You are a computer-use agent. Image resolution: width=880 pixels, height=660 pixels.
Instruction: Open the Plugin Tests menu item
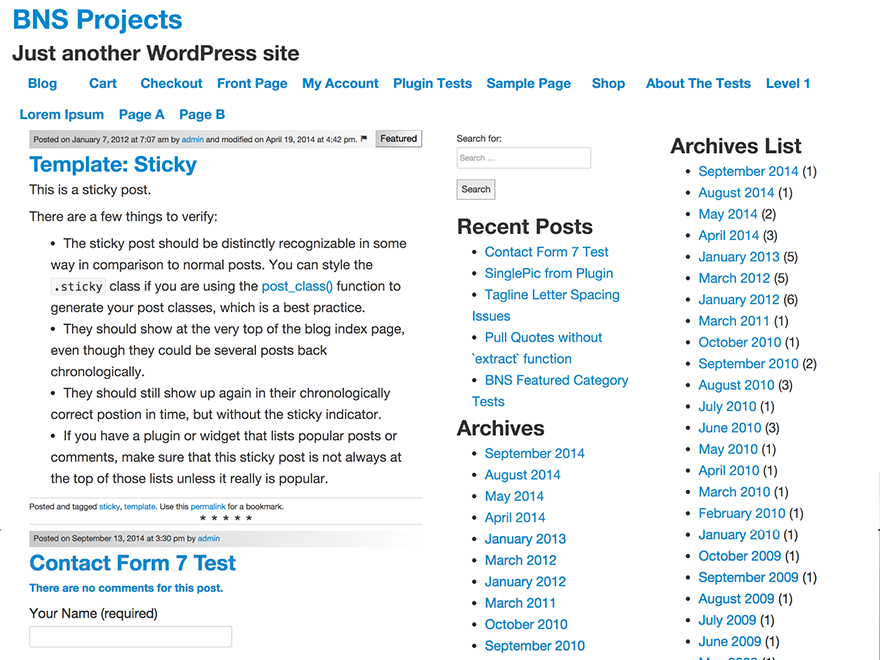coord(432,83)
